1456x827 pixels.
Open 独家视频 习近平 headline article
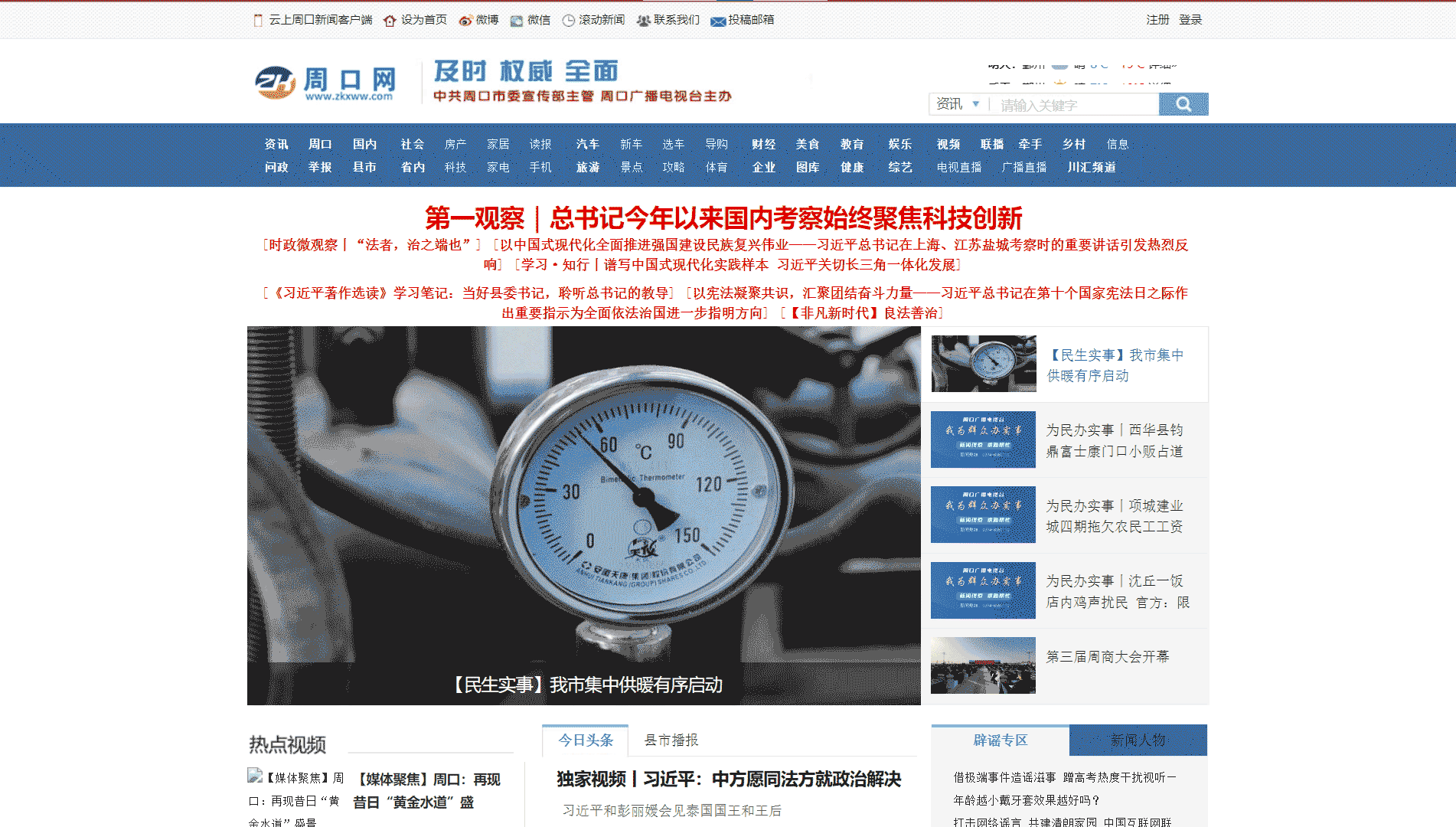pos(729,780)
